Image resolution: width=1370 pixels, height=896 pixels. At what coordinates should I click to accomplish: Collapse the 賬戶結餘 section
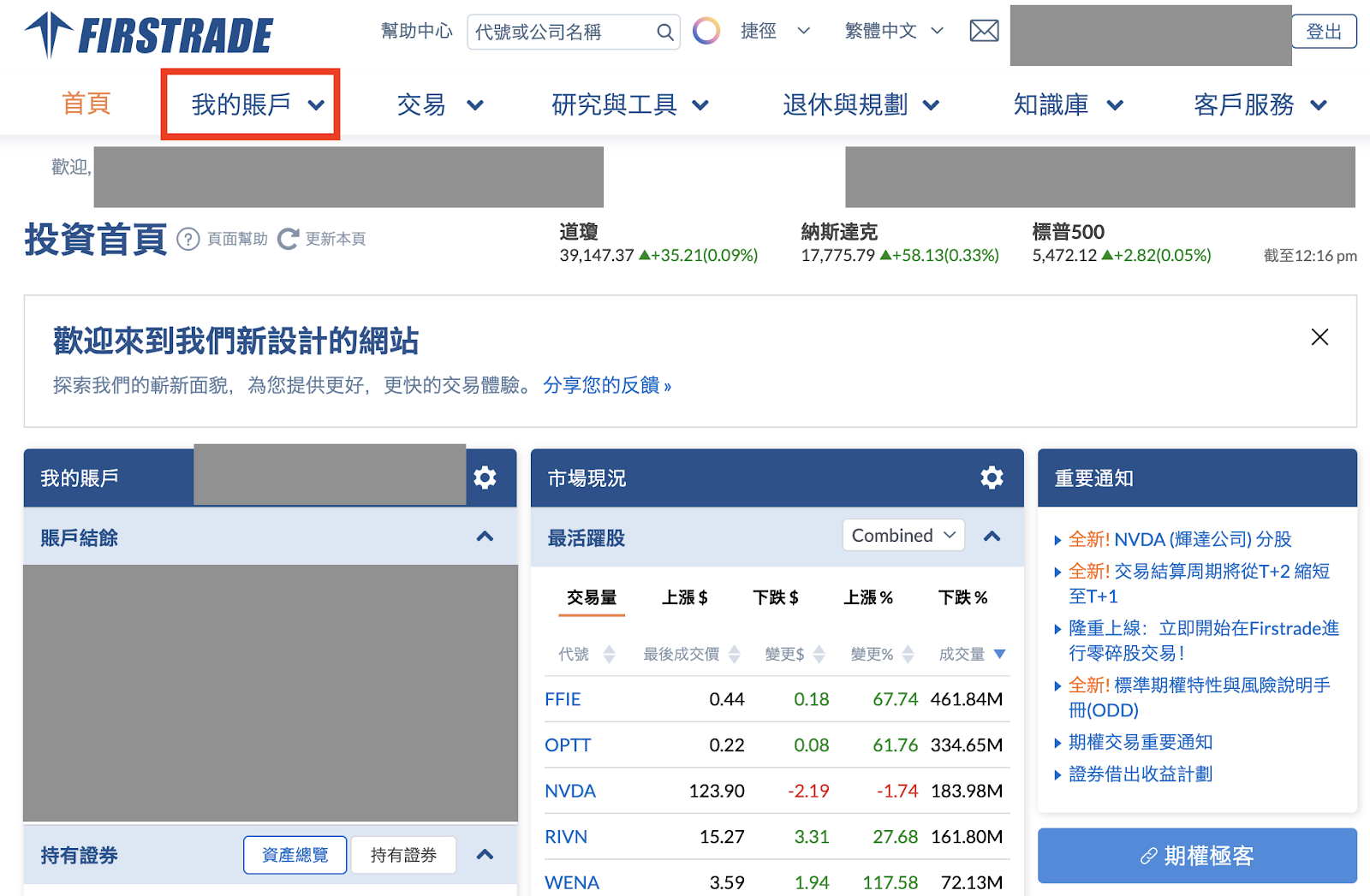tap(485, 537)
